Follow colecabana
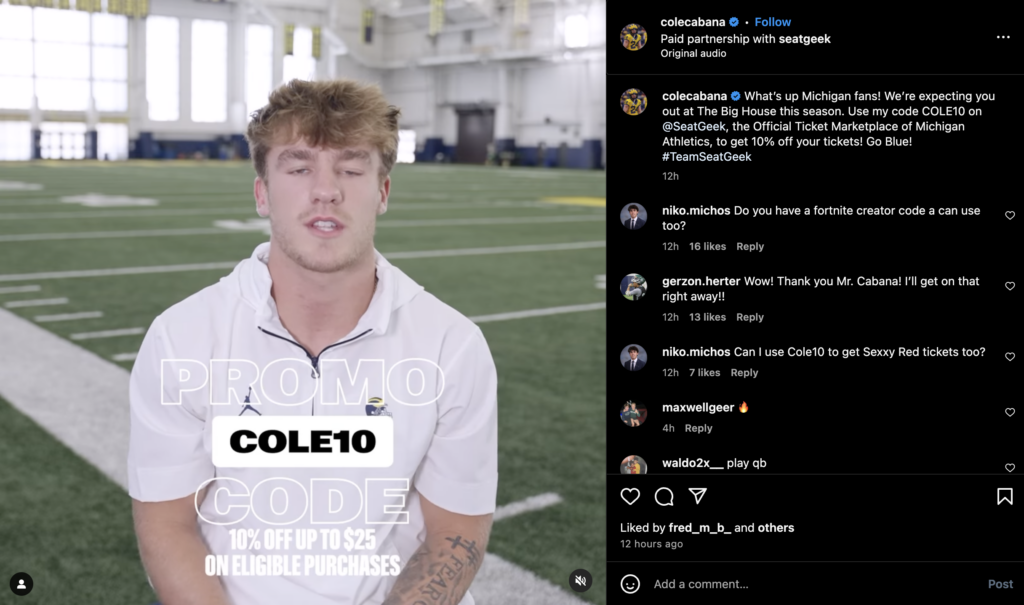This screenshot has width=1024, height=605. (x=773, y=22)
